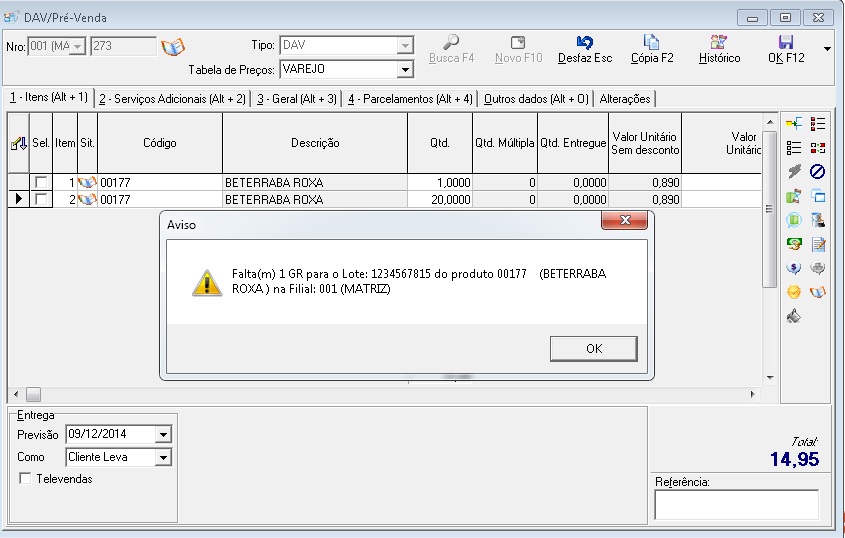Click the purple dollar speech bubble icon
The image size is (845, 538).
[x=794, y=268]
